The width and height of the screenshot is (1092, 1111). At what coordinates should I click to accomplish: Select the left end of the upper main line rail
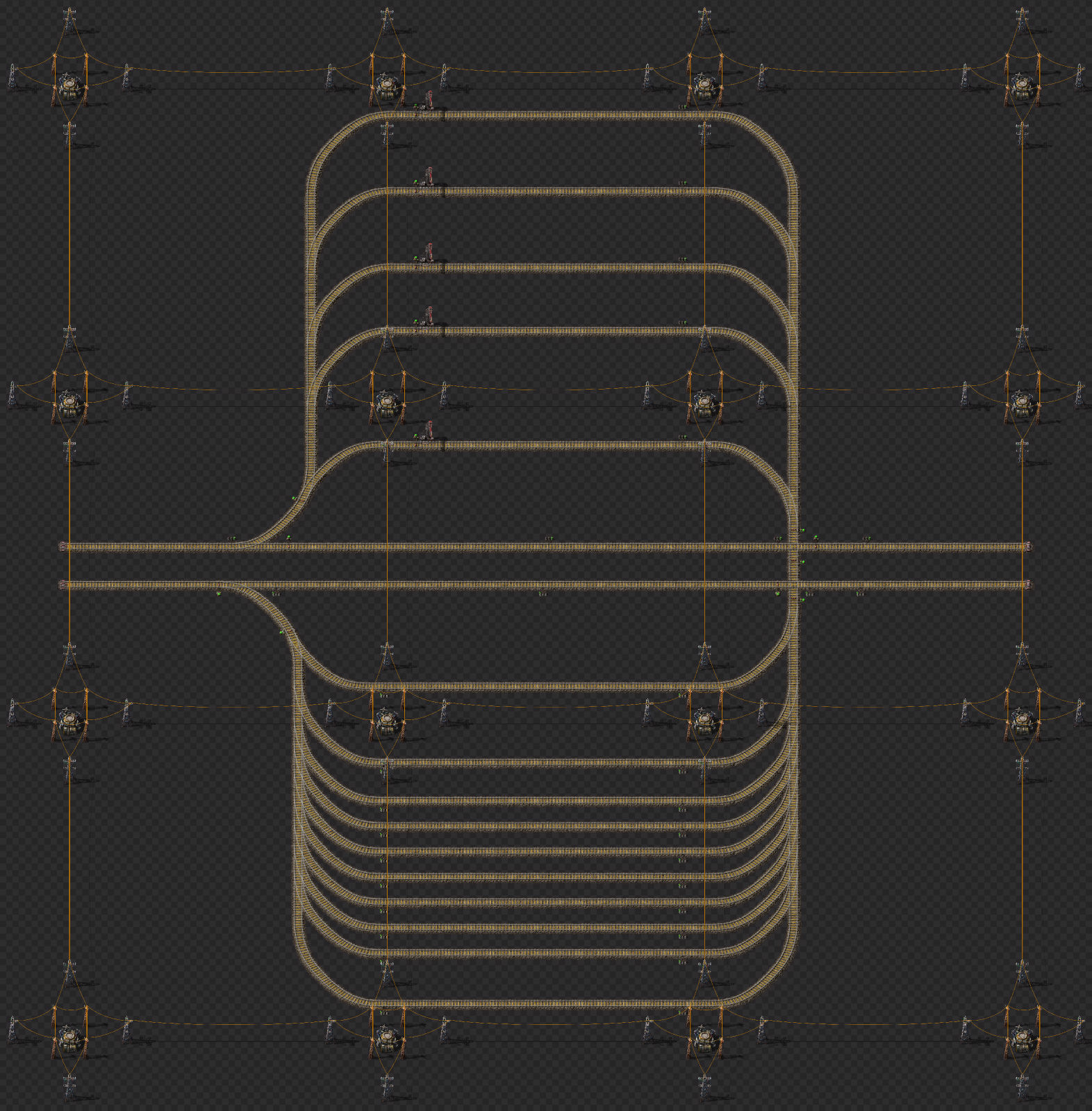coord(64,547)
